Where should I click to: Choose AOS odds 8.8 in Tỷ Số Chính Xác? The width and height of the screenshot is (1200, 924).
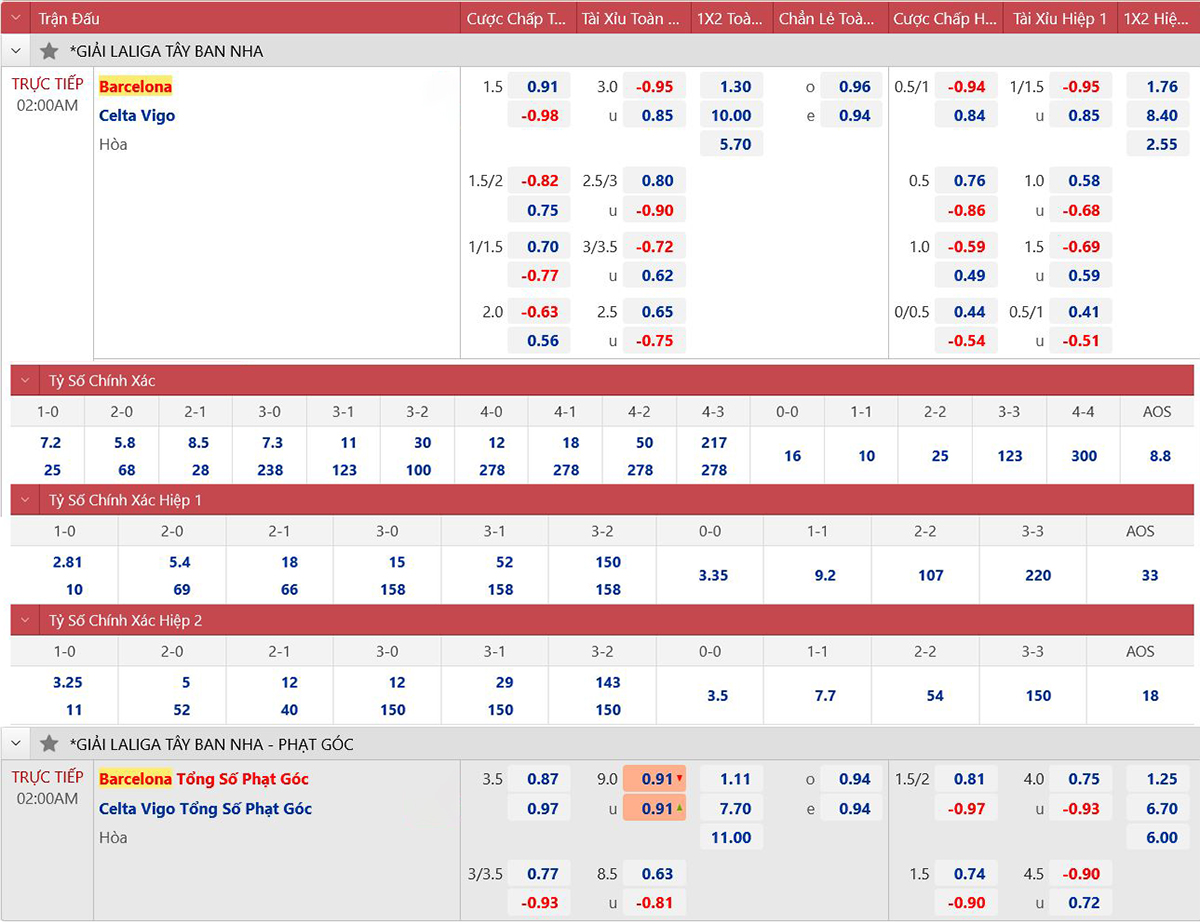coord(1160,456)
